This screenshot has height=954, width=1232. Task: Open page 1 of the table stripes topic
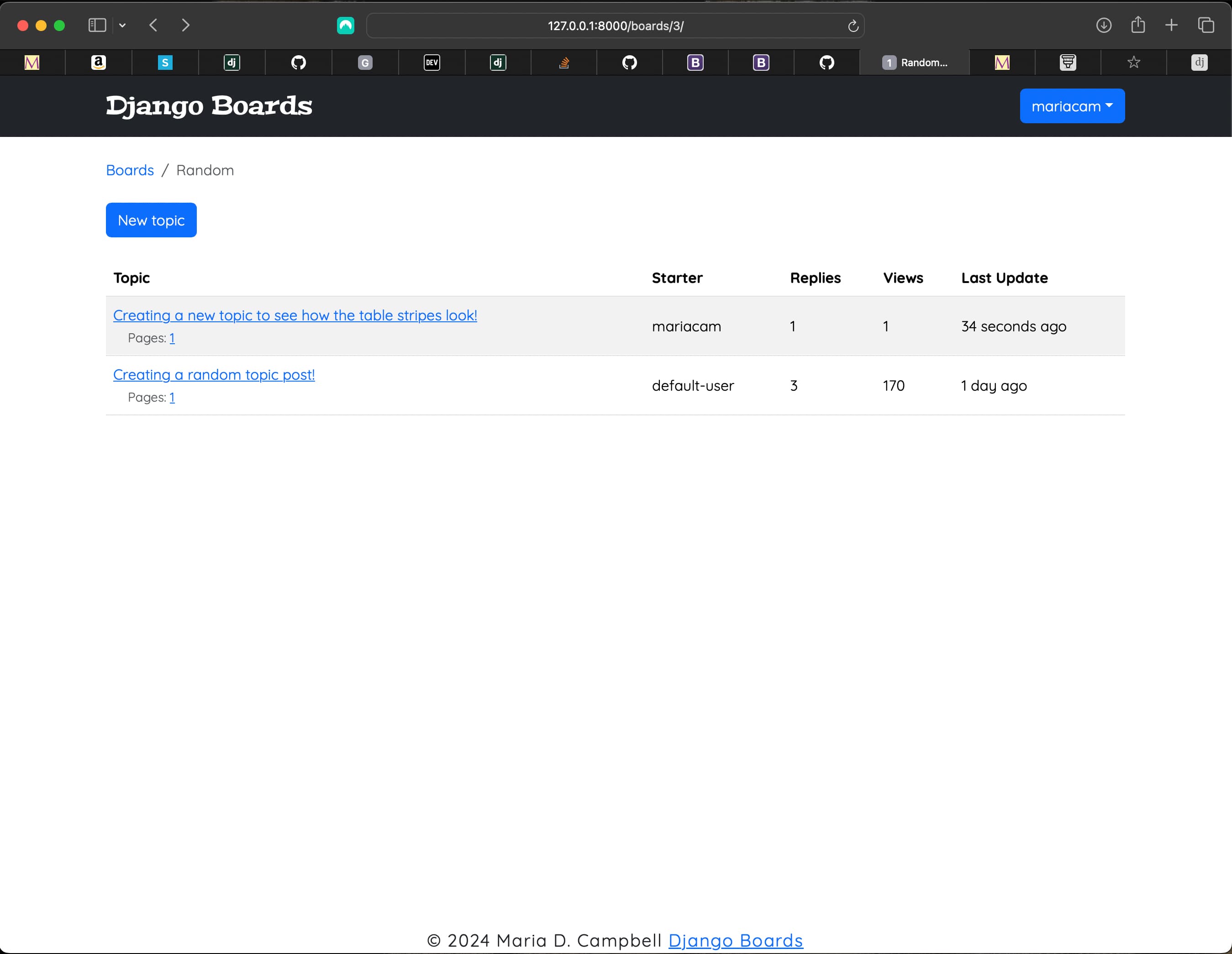[172, 338]
